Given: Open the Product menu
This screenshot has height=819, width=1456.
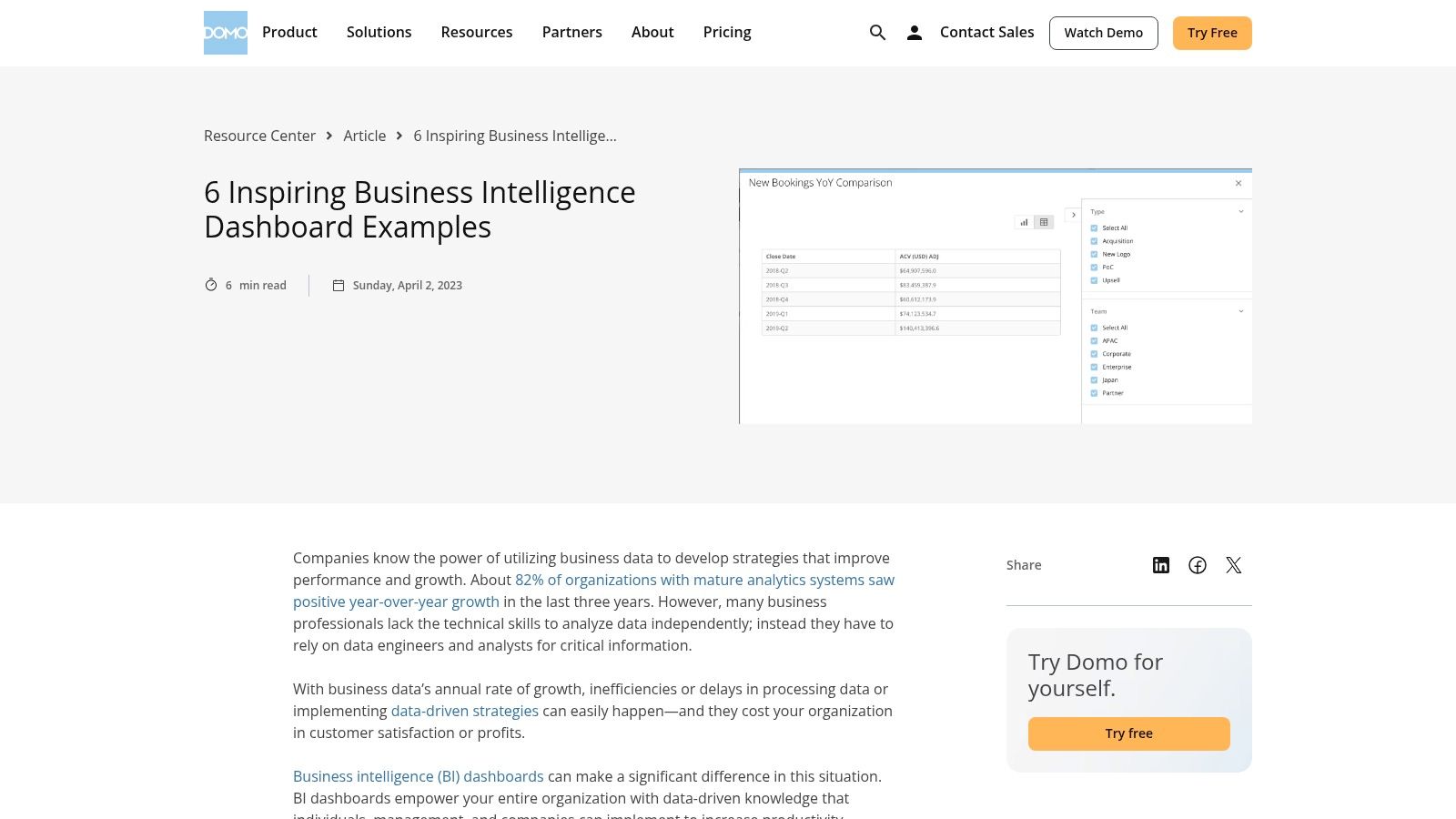Looking at the screenshot, I should tap(289, 32).
